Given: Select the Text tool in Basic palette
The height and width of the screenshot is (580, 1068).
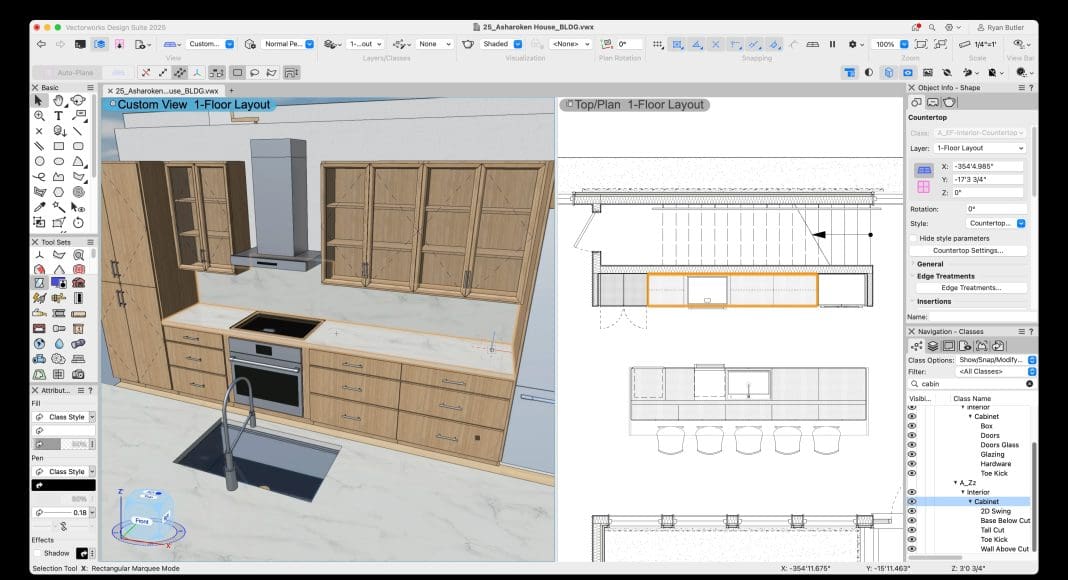Looking at the screenshot, I should pyautogui.click(x=58, y=116).
